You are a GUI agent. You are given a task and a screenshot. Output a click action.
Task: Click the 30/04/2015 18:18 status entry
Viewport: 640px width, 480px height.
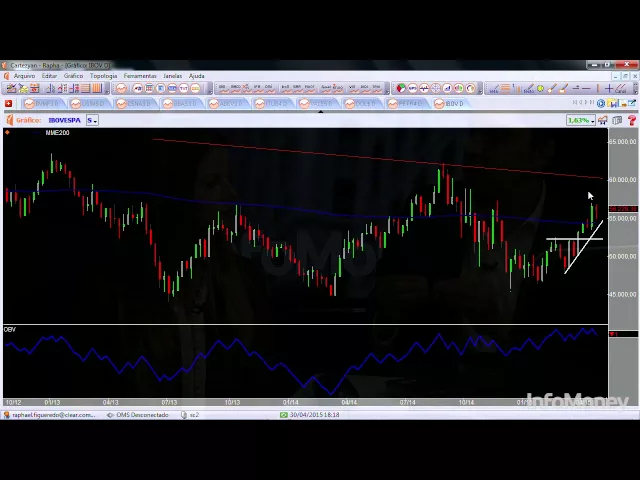(314, 415)
